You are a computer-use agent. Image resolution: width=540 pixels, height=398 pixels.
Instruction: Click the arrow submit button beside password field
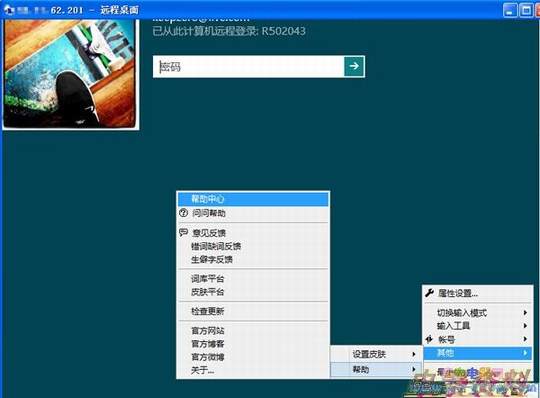pos(354,66)
